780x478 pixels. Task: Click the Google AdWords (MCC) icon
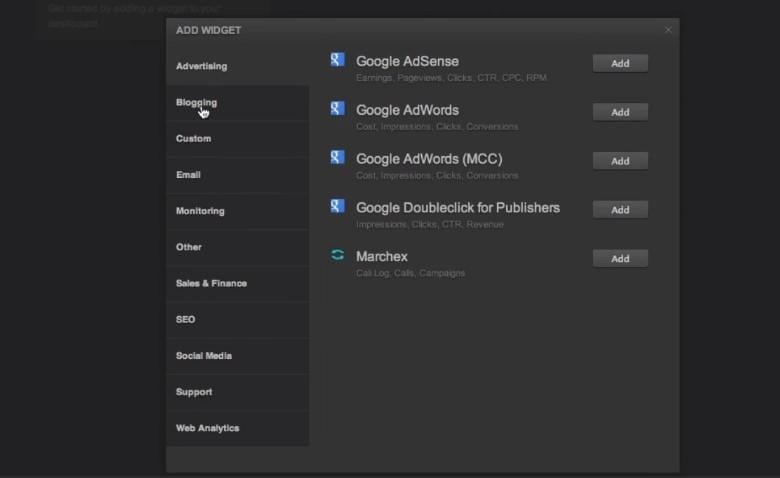coord(337,157)
